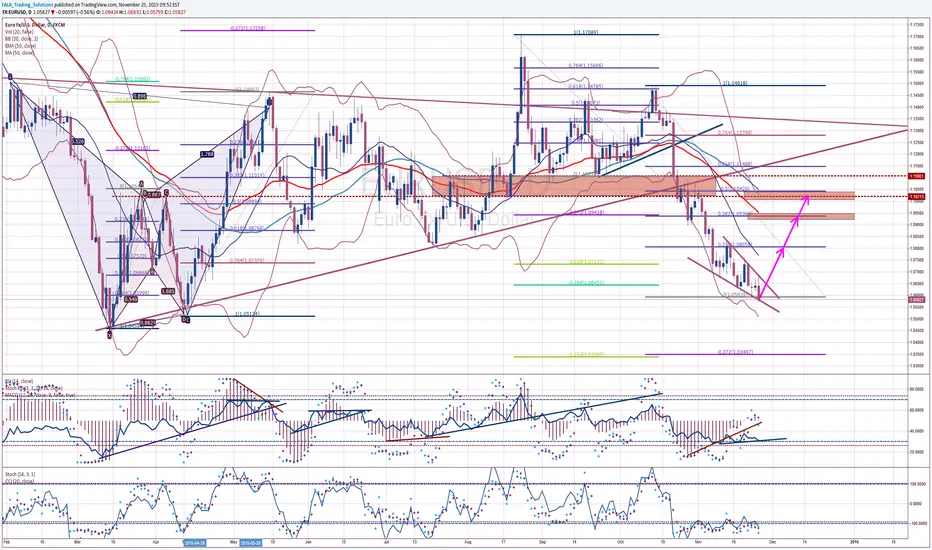Click the Aug label on time axis
This screenshot has width=932, height=550.
(x=468, y=542)
